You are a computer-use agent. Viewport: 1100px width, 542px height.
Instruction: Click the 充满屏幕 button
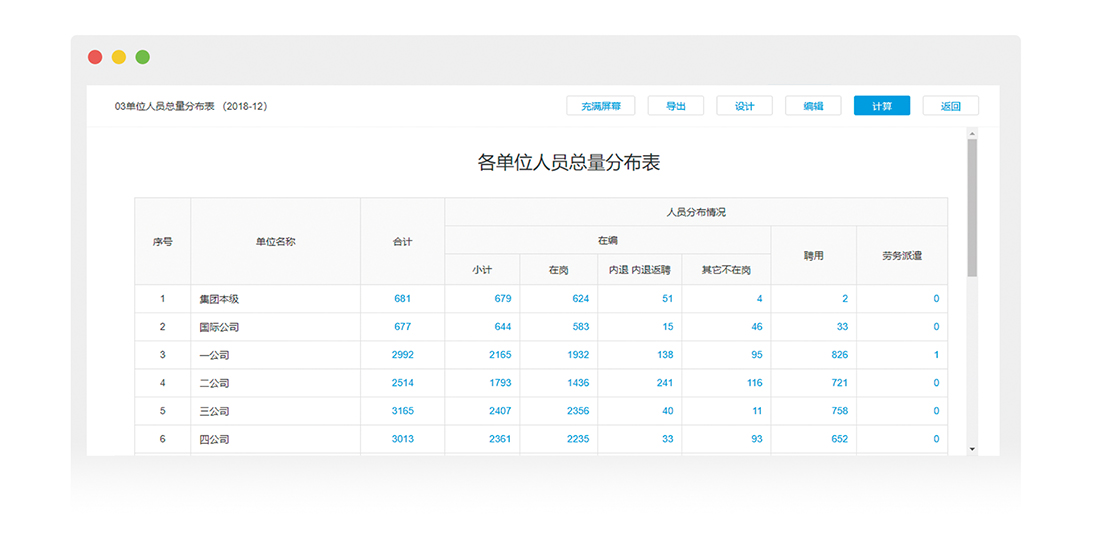click(601, 106)
